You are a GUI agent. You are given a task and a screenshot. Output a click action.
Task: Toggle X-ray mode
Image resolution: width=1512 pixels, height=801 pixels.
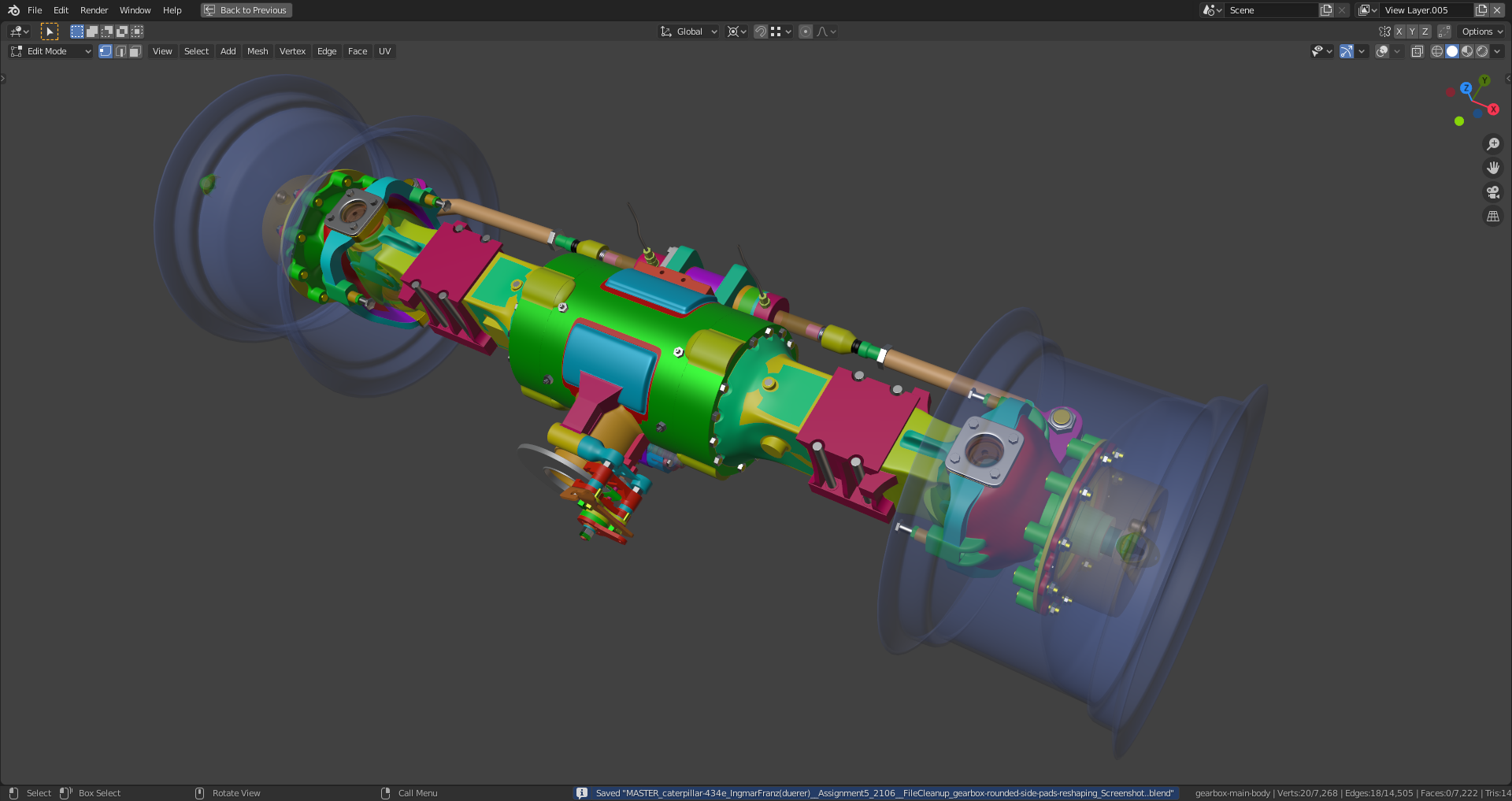pos(1417,51)
